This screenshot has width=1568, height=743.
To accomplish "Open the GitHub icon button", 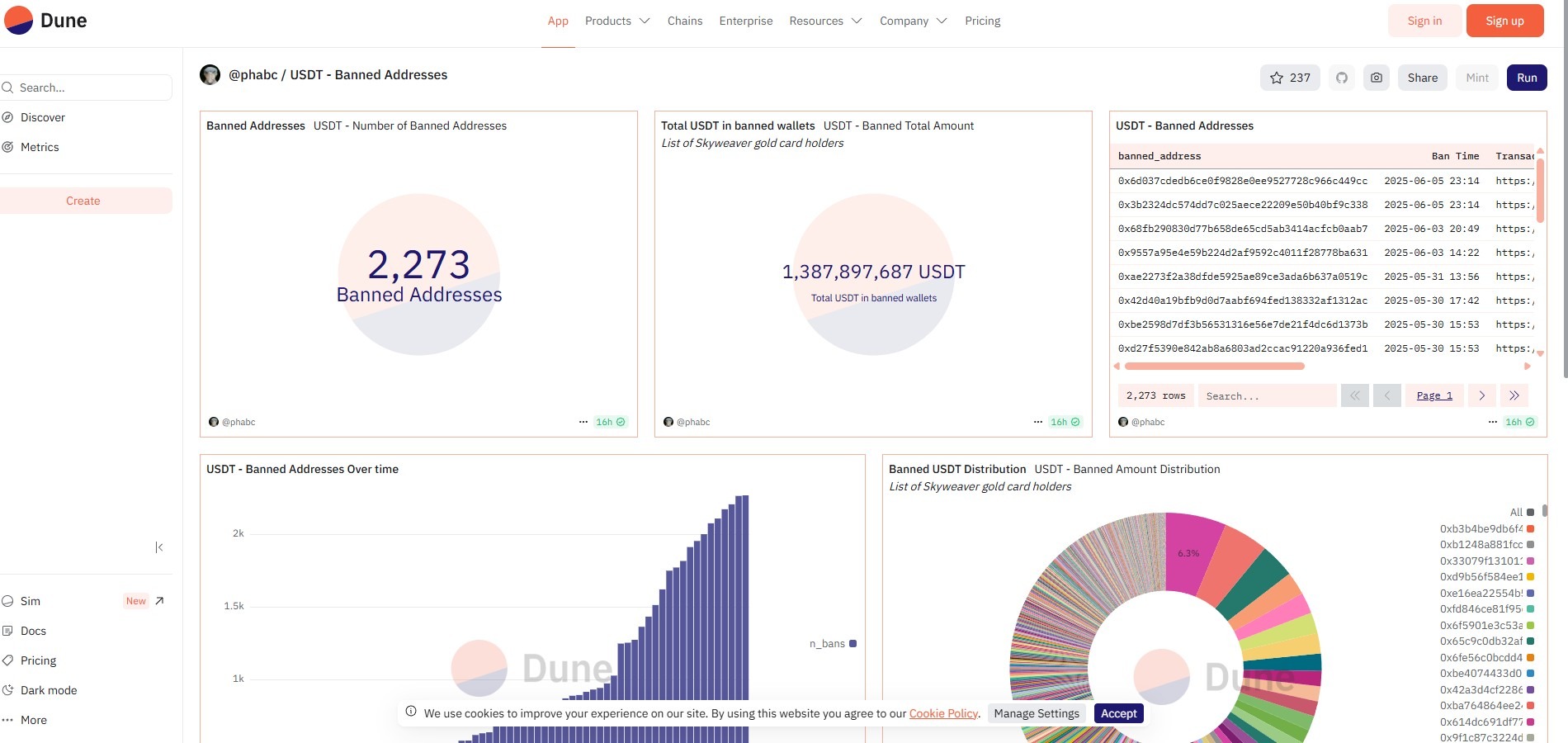I will tap(1342, 78).
